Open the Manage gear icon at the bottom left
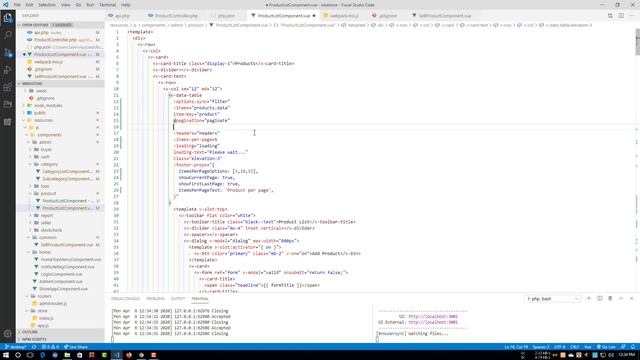Screen dimensions: 640x360 (x=8, y=333)
